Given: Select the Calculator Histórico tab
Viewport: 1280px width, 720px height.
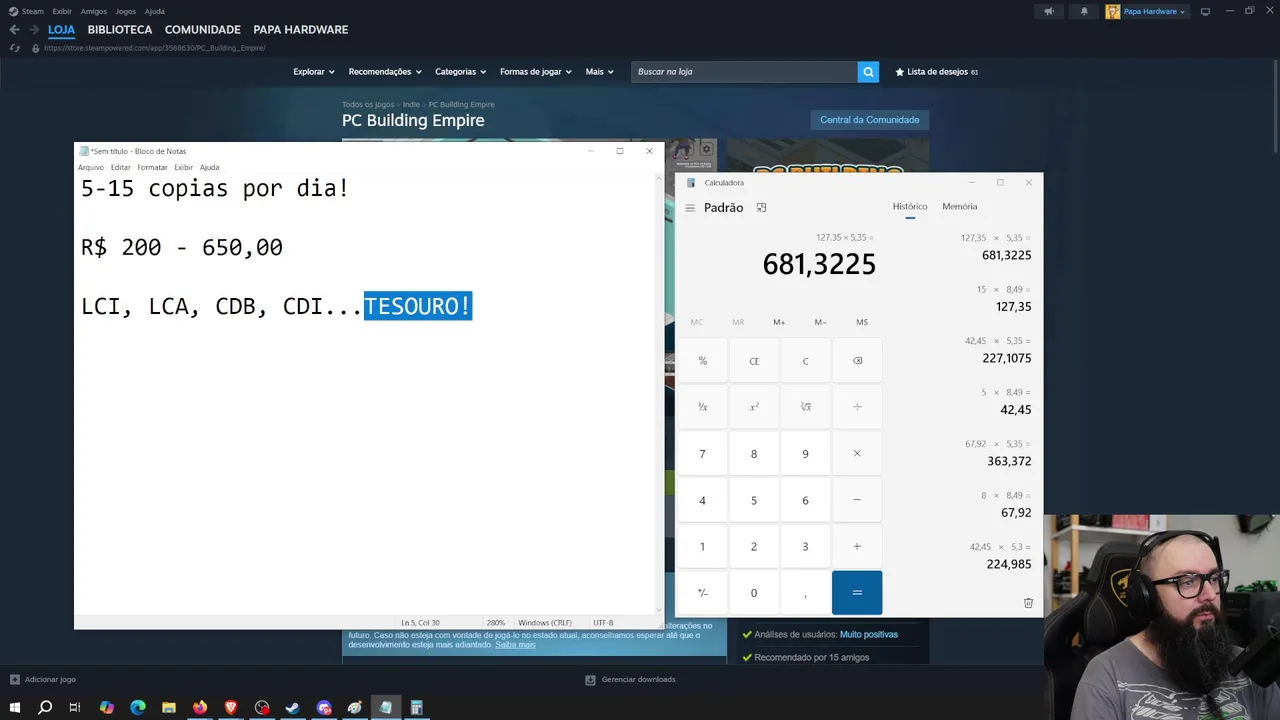Looking at the screenshot, I should (x=910, y=207).
